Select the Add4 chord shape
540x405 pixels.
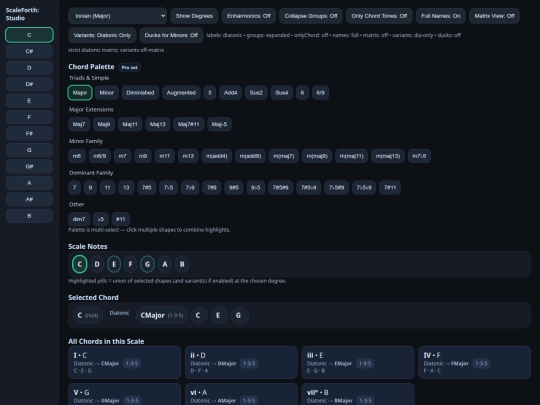click(230, 93)
